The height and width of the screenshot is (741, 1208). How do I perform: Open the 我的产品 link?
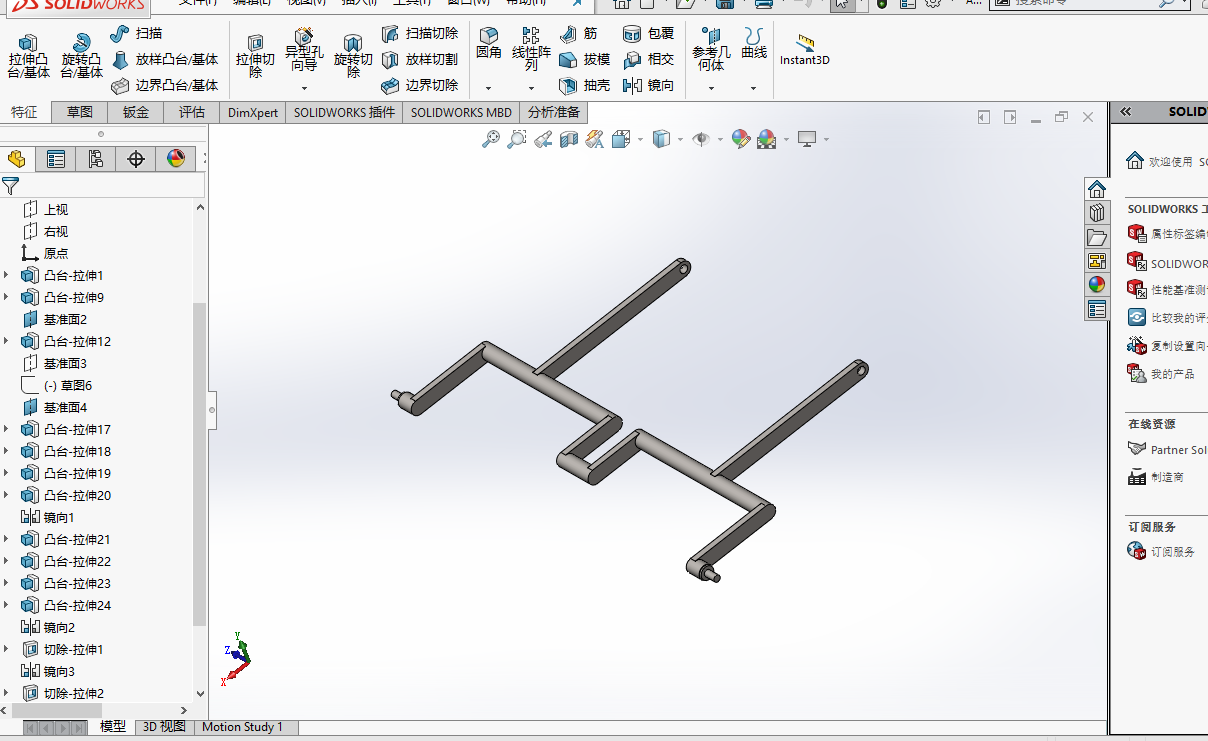(1173, 374)
